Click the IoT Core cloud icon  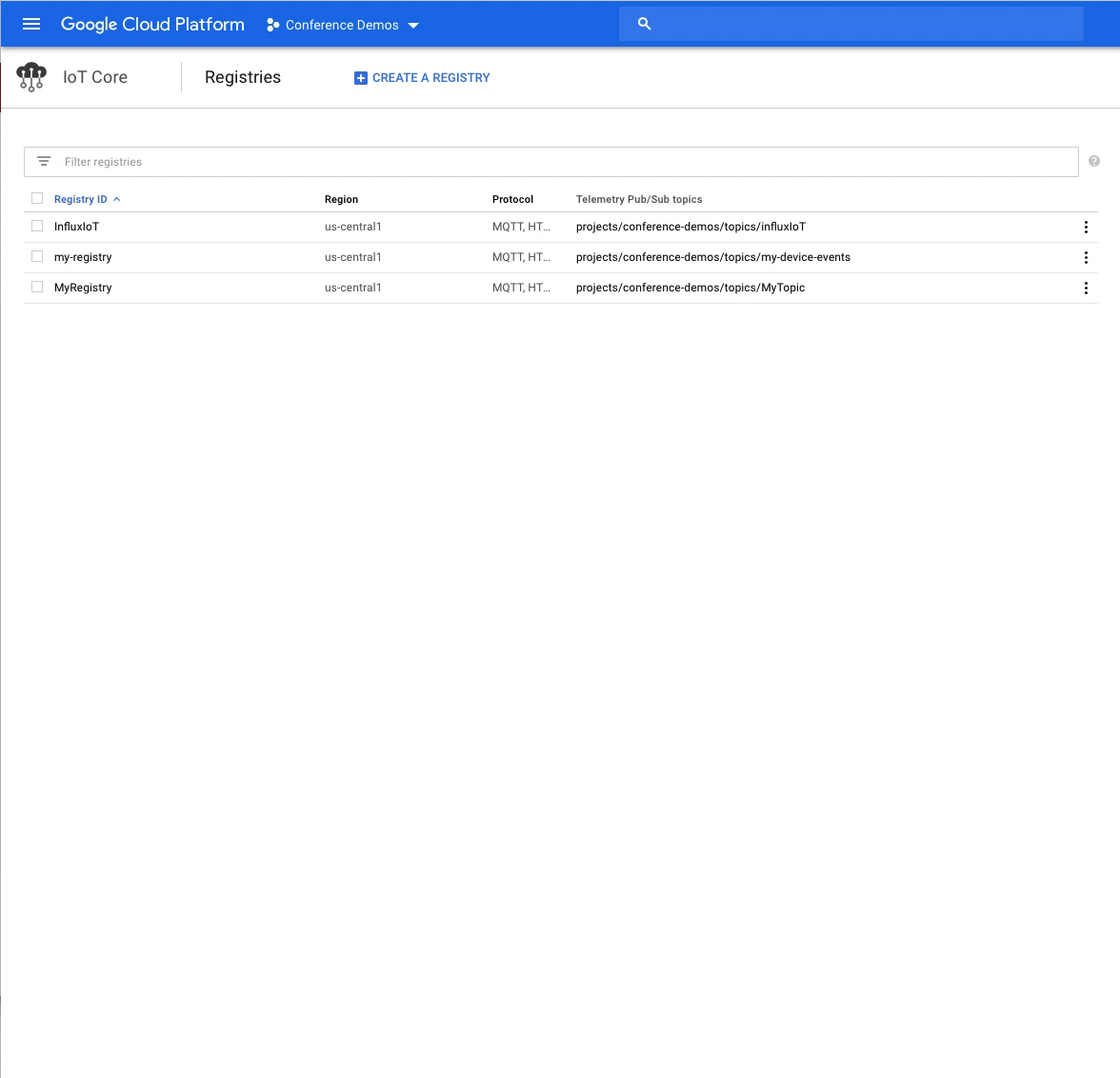click(31, 77)
